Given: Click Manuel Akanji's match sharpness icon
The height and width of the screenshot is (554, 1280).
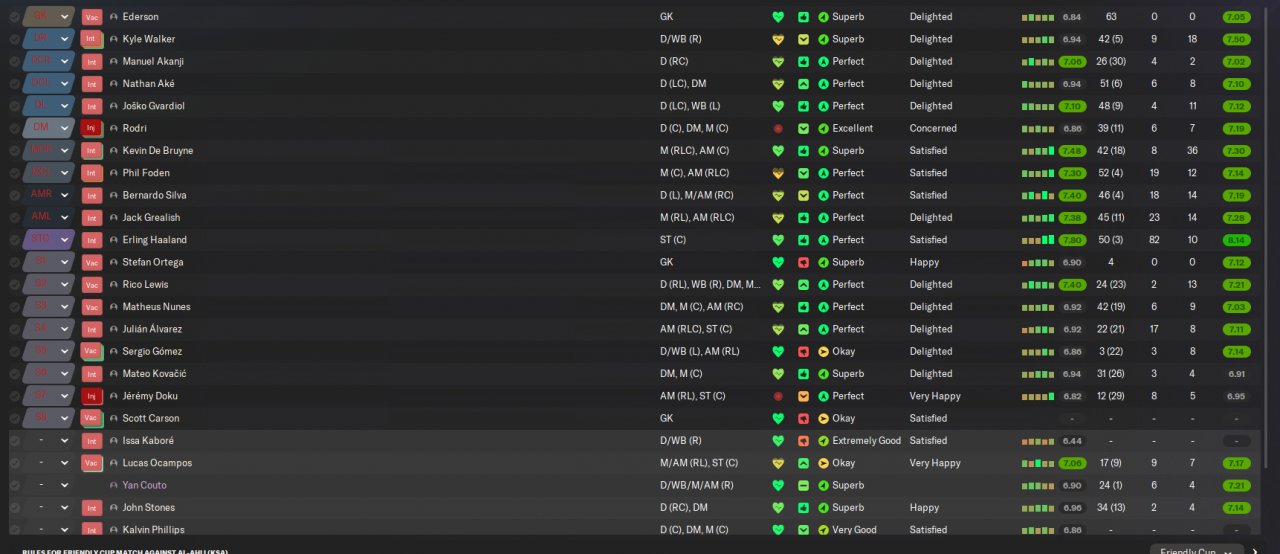Looking at the screenshot, I should [x=803, y=61].
